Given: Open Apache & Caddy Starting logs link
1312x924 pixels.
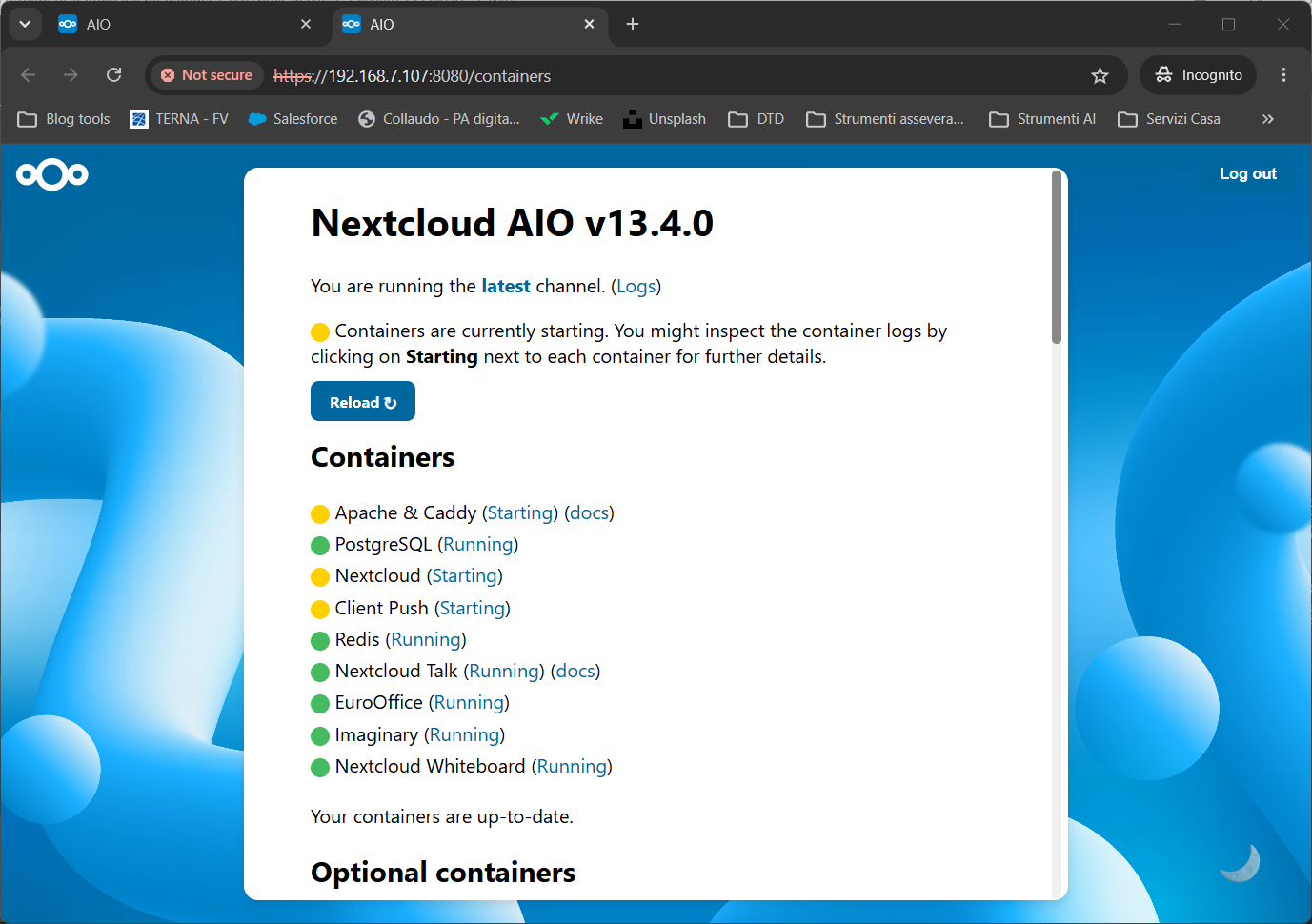Looking at the screenshot, I should point(520,512).
